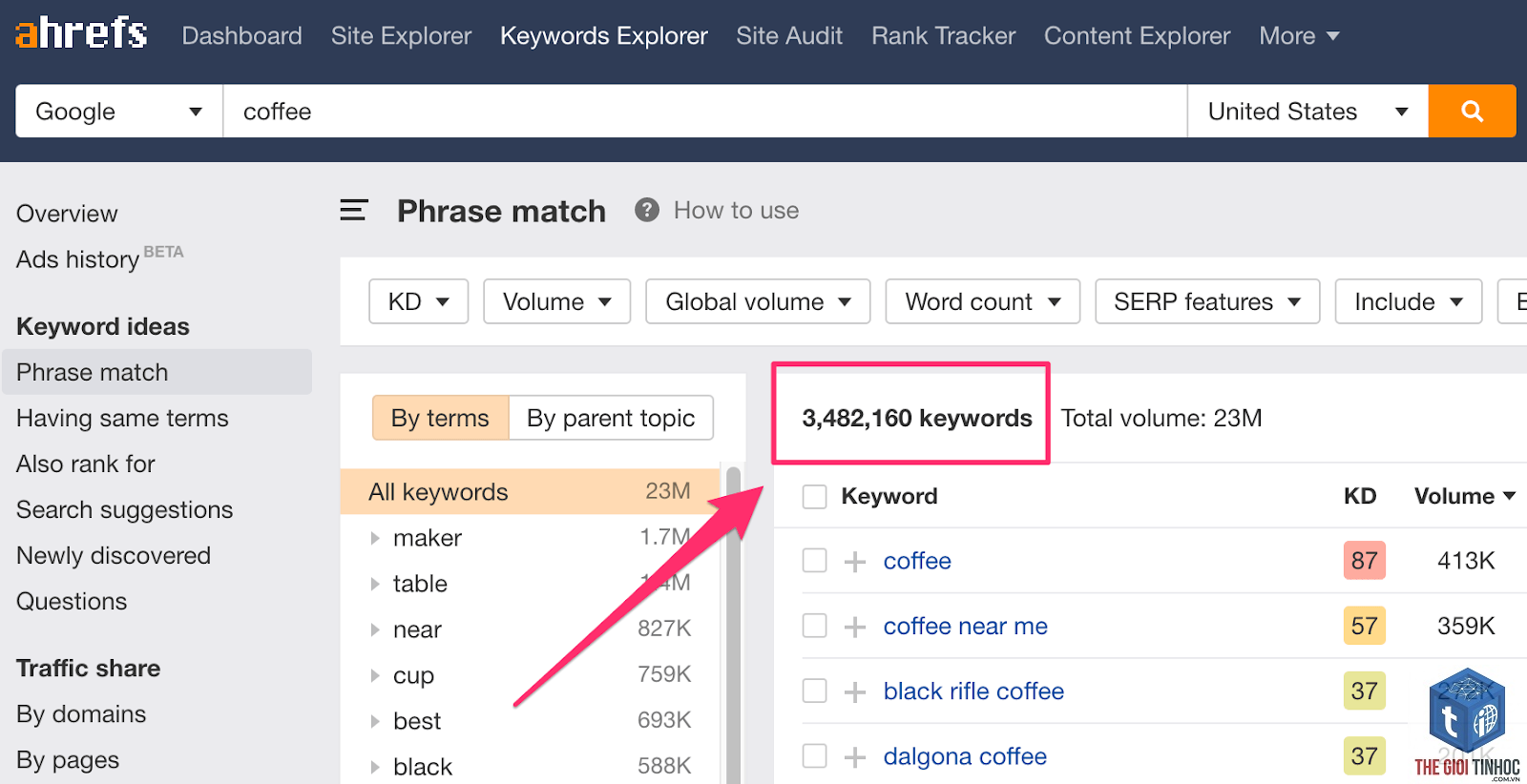
Task: Add 'coffee' keyword with plus icon
Action: (855, 561)
